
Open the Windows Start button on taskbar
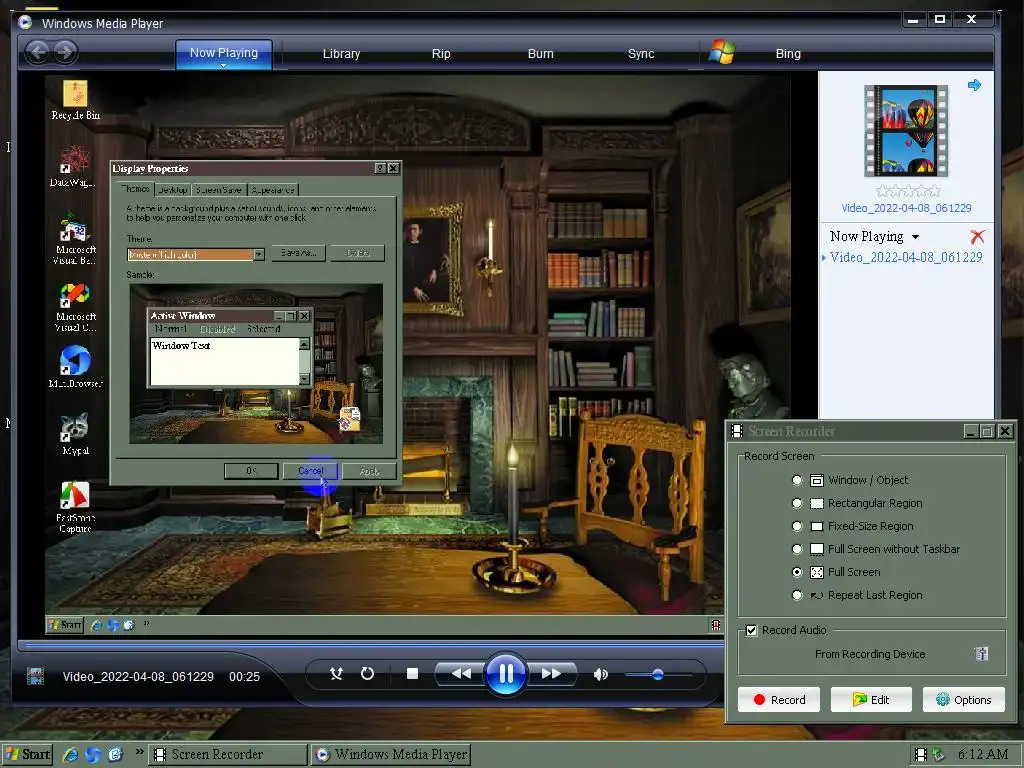coord(26,754)
